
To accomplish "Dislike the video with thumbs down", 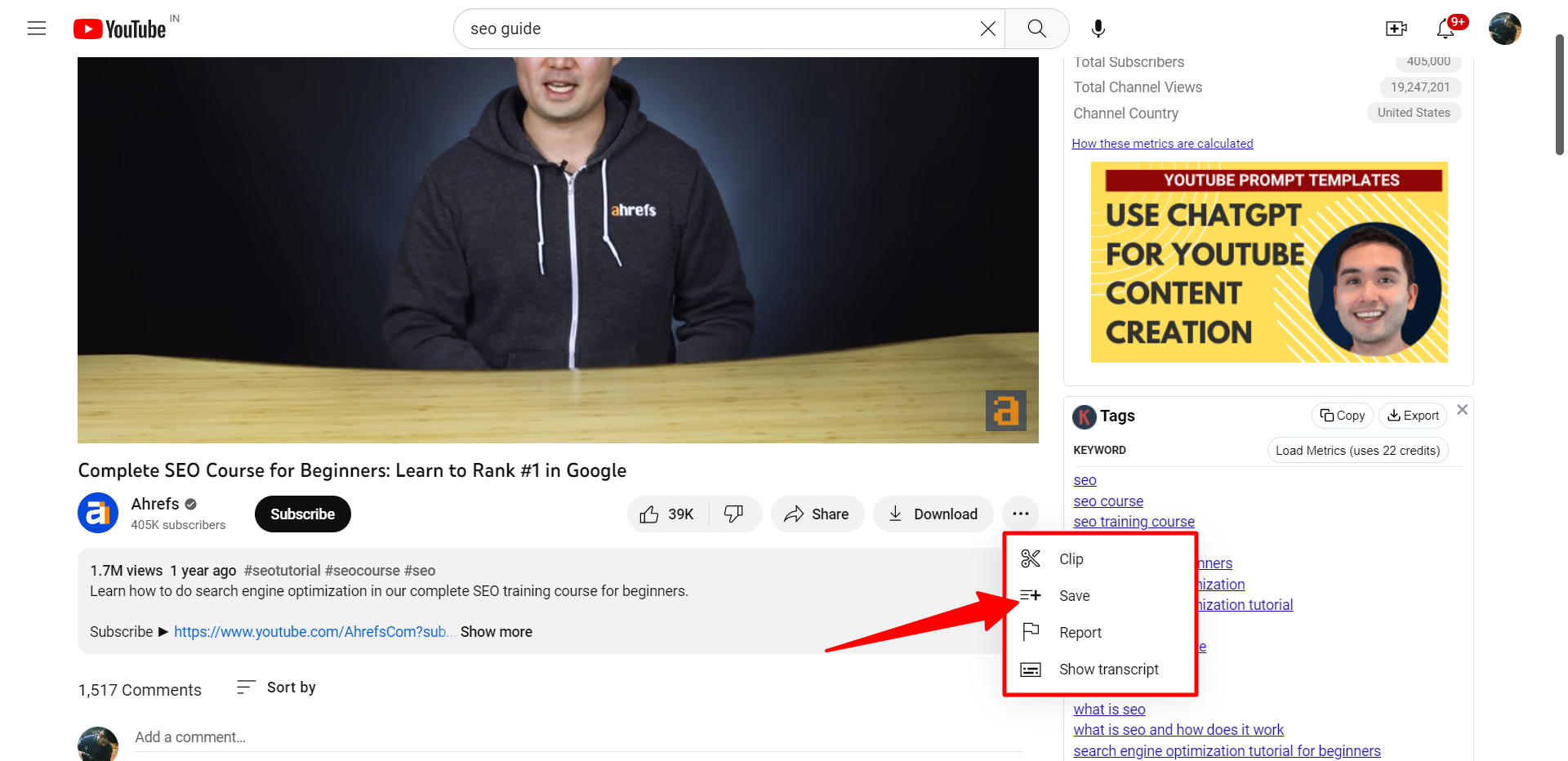I will 734,514.
